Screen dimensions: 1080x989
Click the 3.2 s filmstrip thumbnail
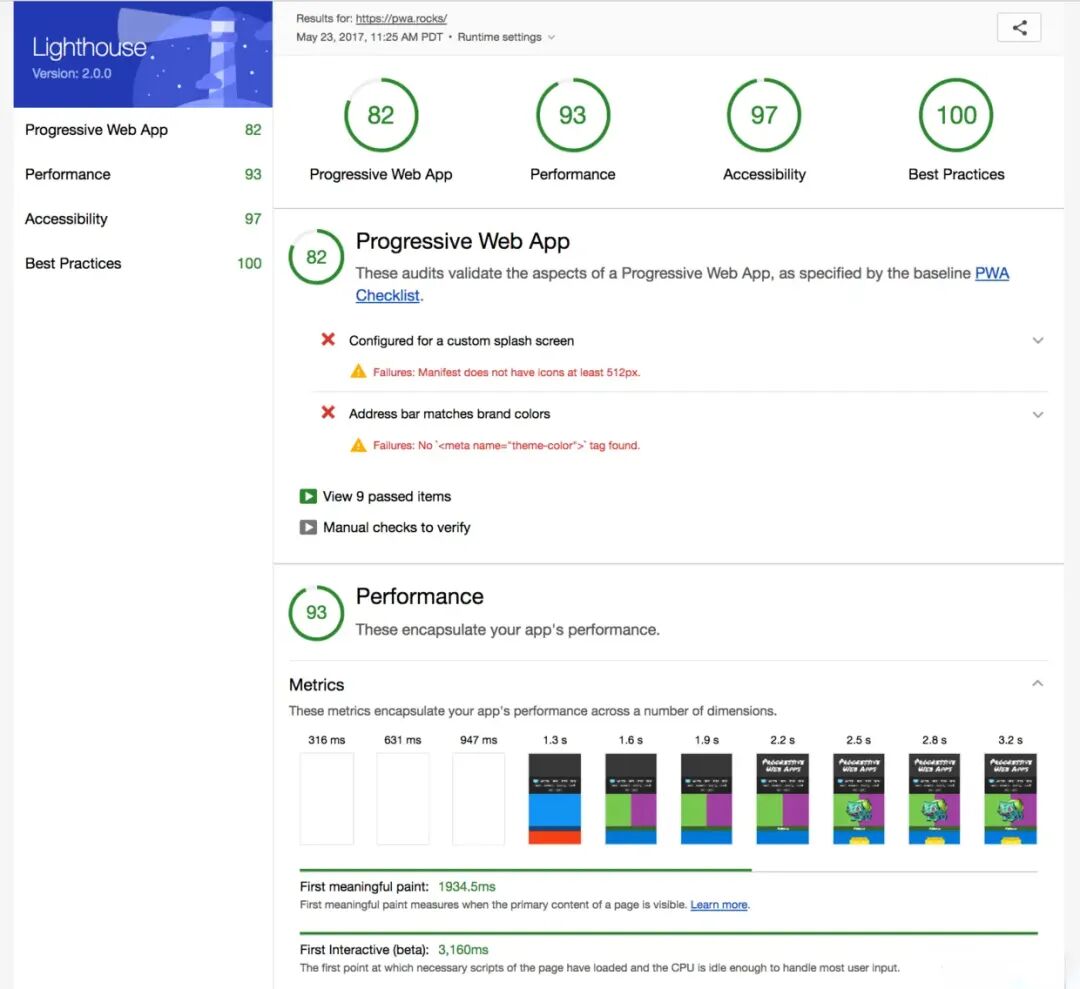1010,798
